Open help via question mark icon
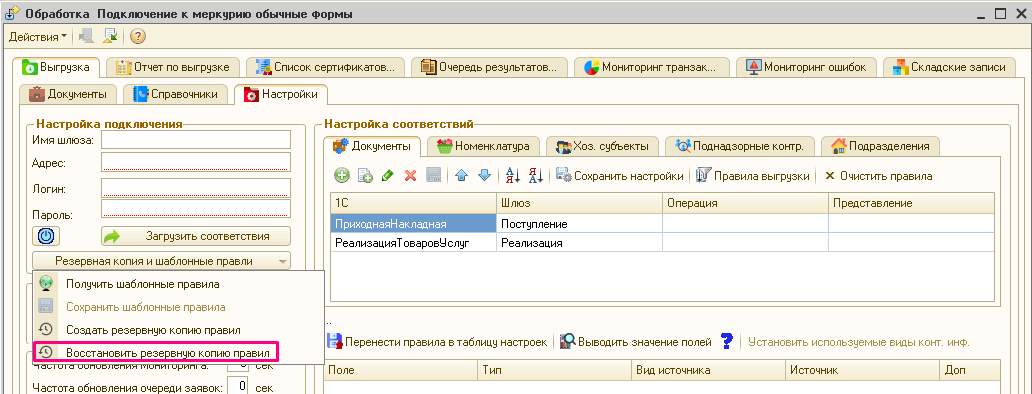 coord(138,37)
